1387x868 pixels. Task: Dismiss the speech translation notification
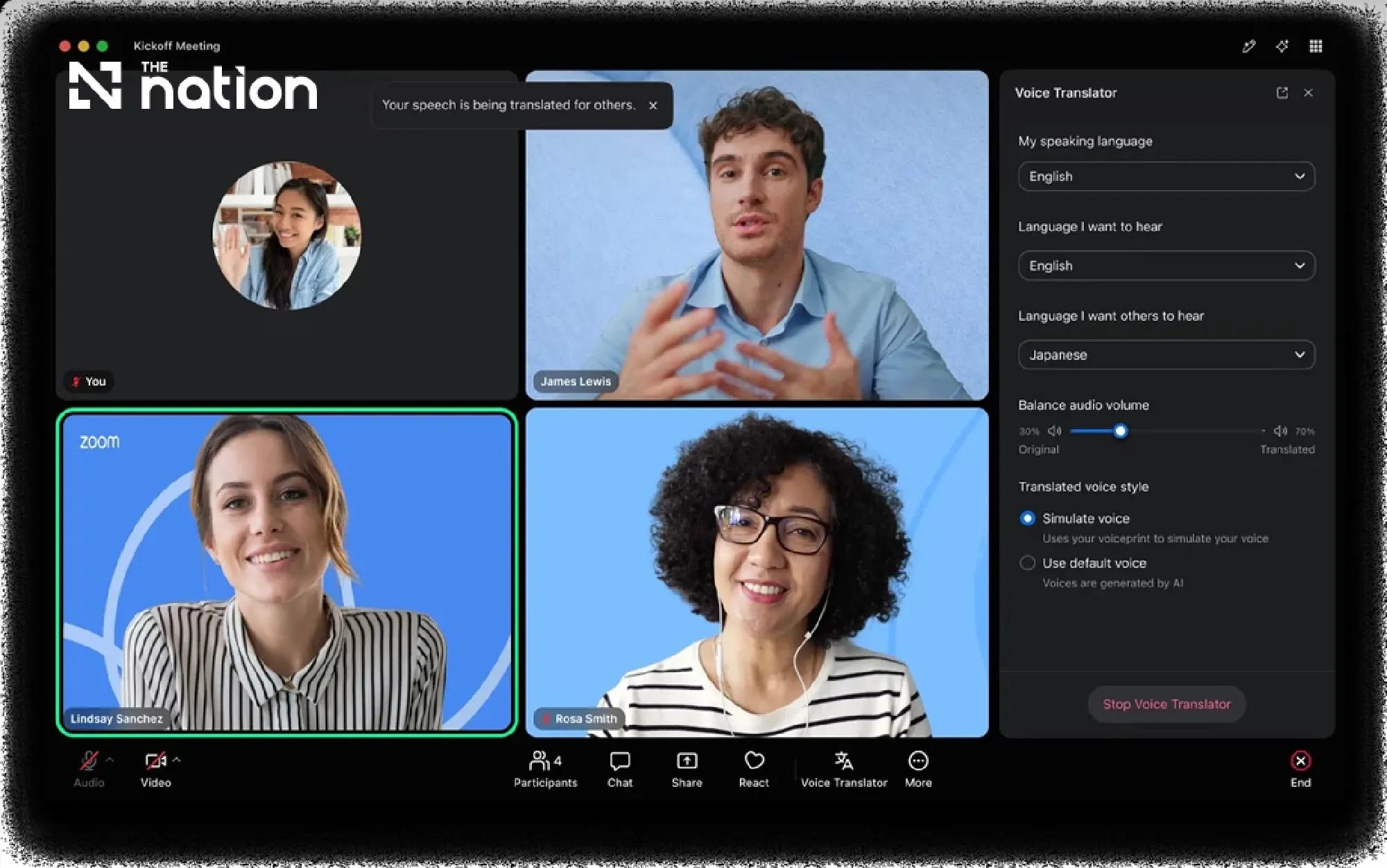tap(653, 105)
